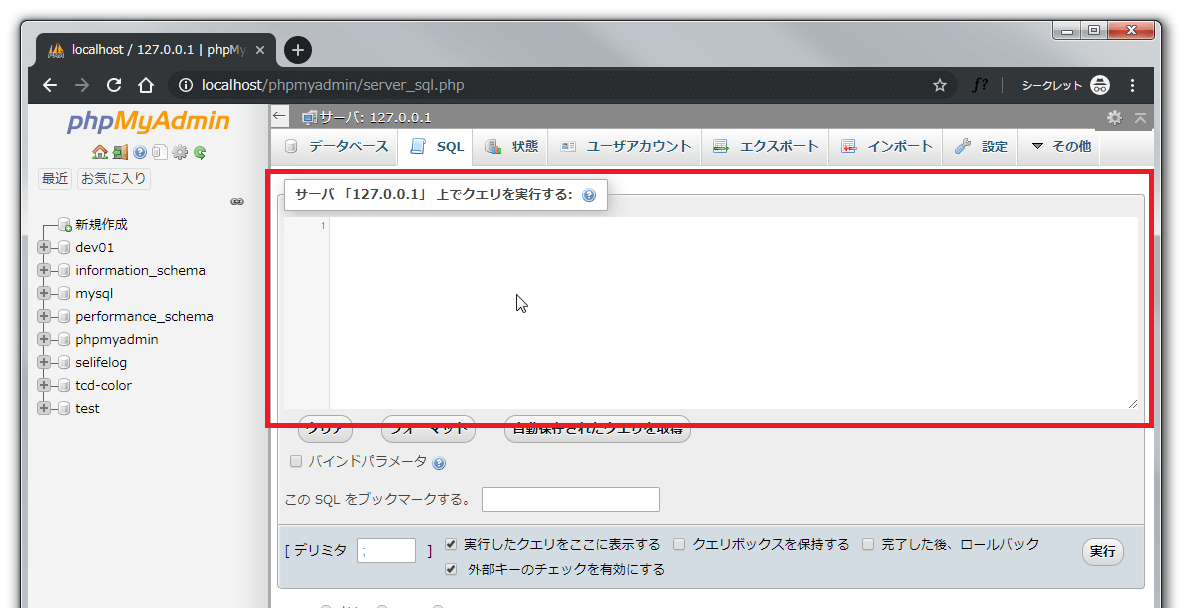
Task: Expand the dev01 database tree node
Action: (x=44, y=247)
